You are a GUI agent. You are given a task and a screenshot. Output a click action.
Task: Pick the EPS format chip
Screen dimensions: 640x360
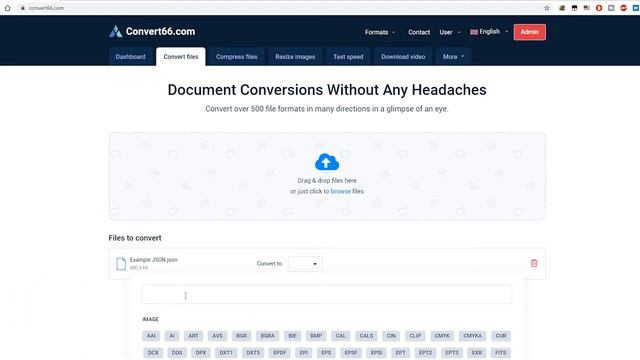click(326, 353)
